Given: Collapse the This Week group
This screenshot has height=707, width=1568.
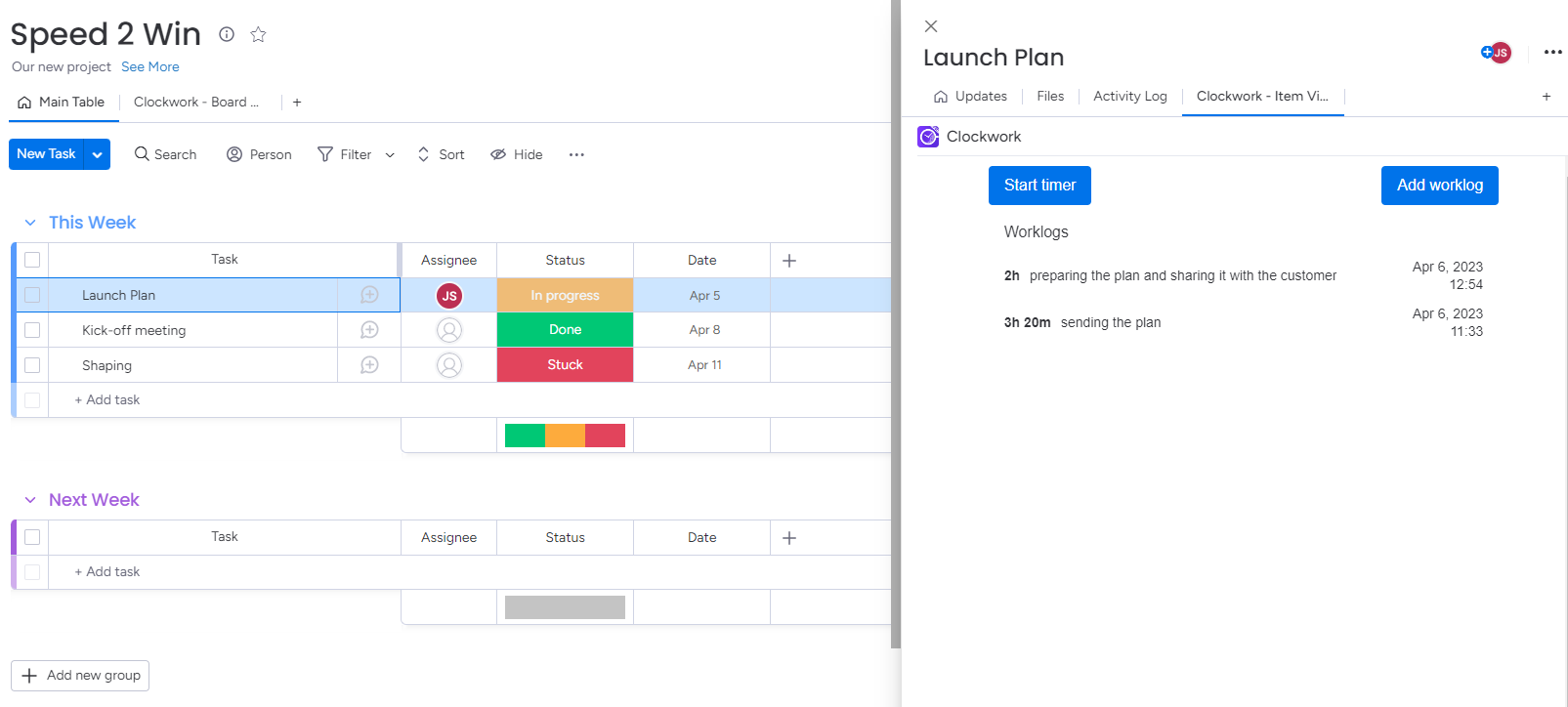Looking at the screenshot, I should tap(30, 223).
